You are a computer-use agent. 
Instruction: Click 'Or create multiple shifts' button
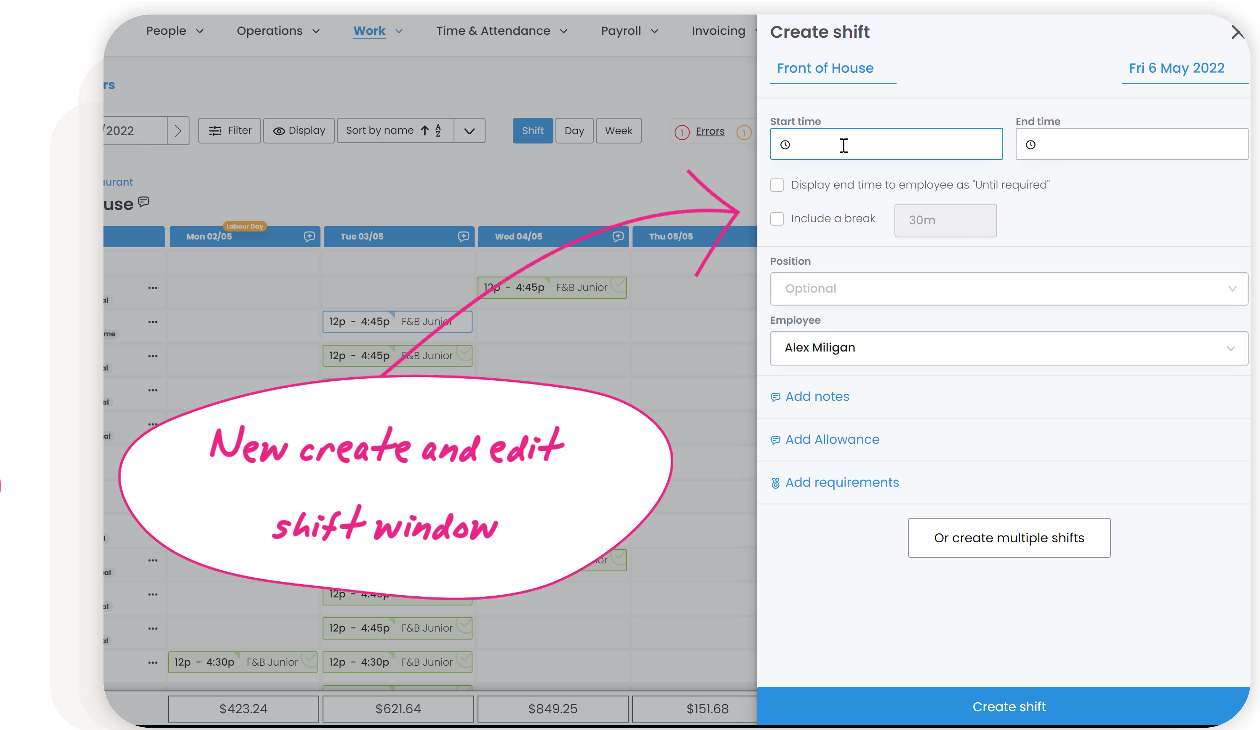click(1009, 538)
